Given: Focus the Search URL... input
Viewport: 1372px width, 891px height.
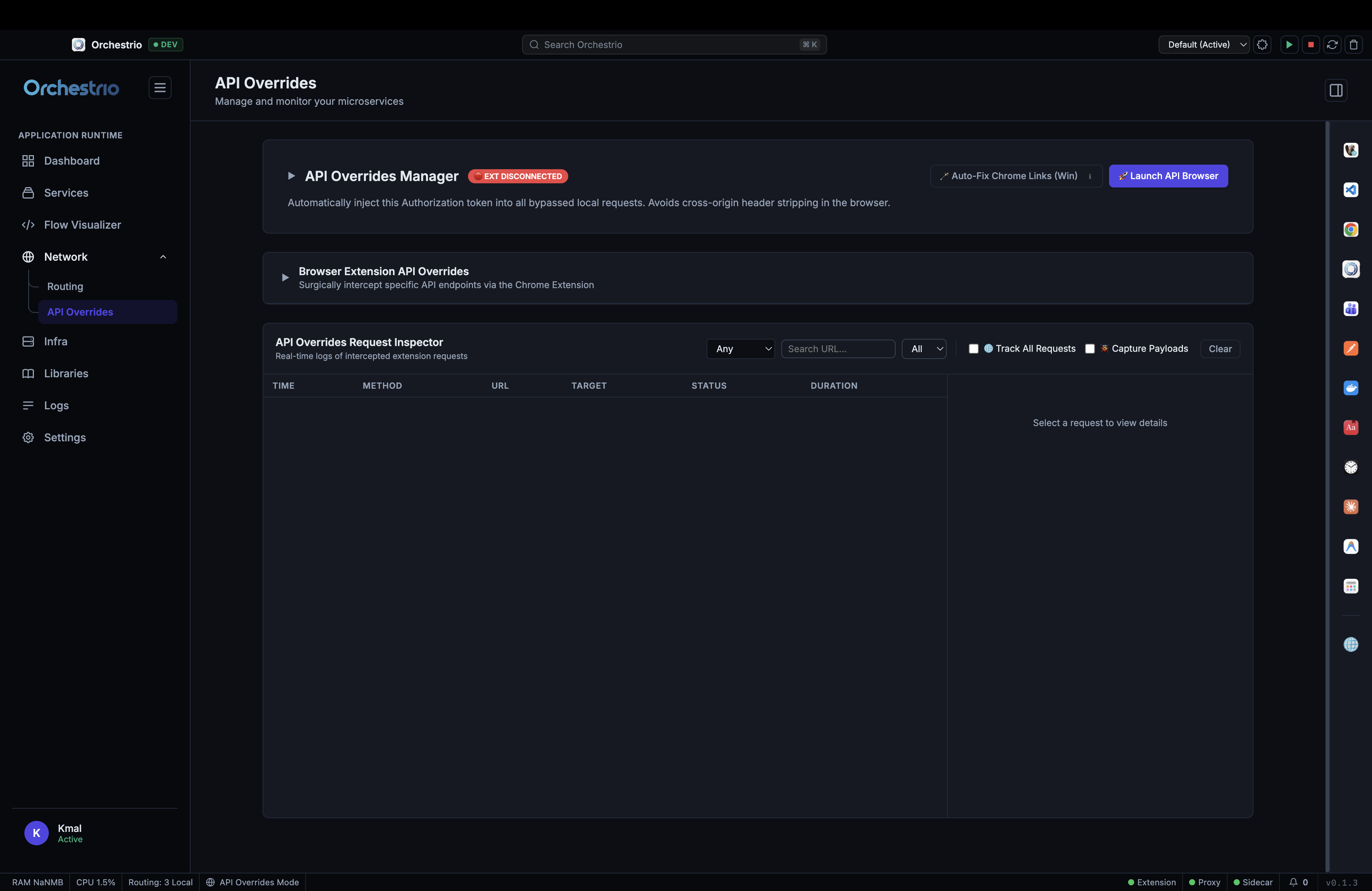Looking at the screenshot, I should (838, 349).
